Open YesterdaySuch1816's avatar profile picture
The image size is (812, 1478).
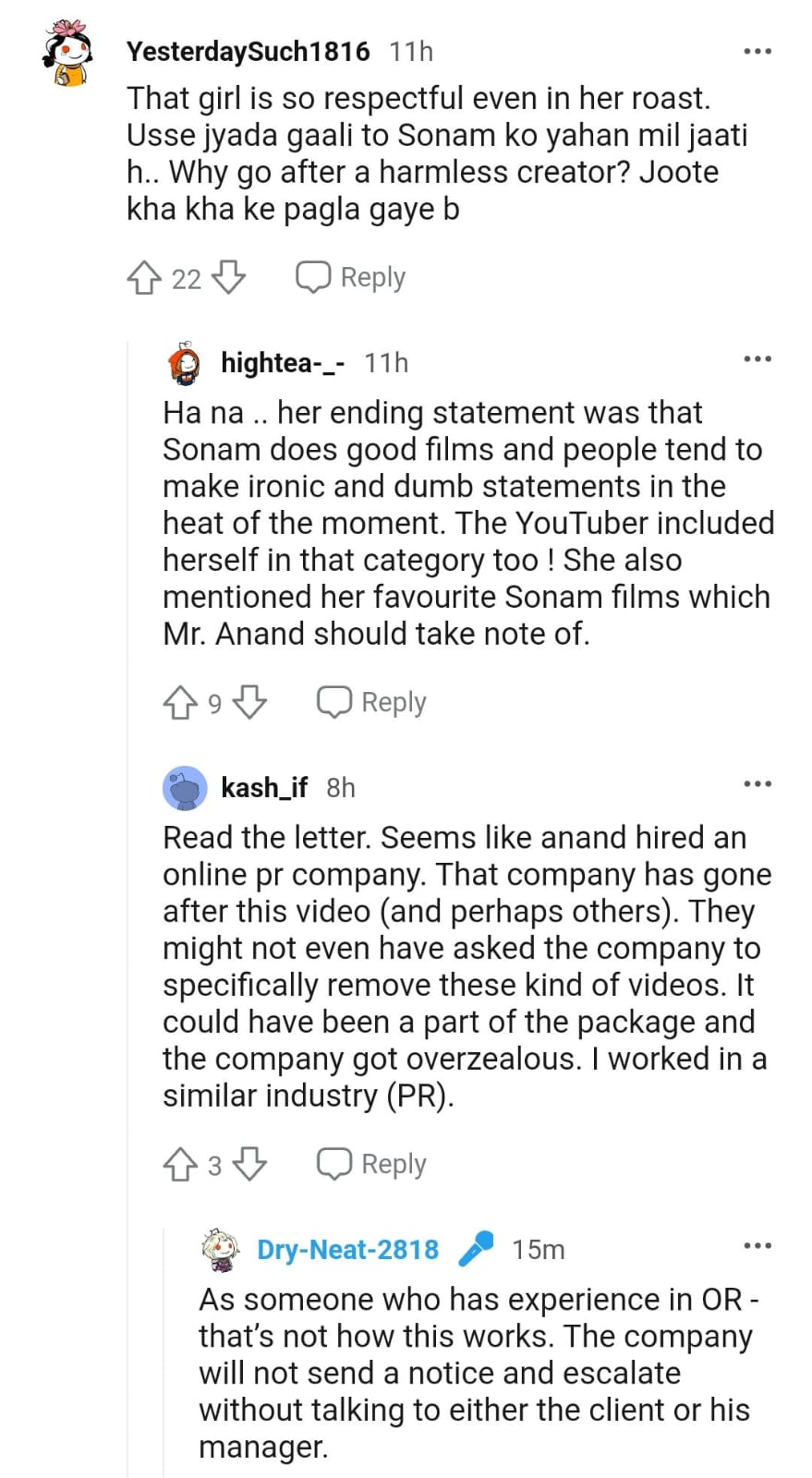click(x=68, y=55)
